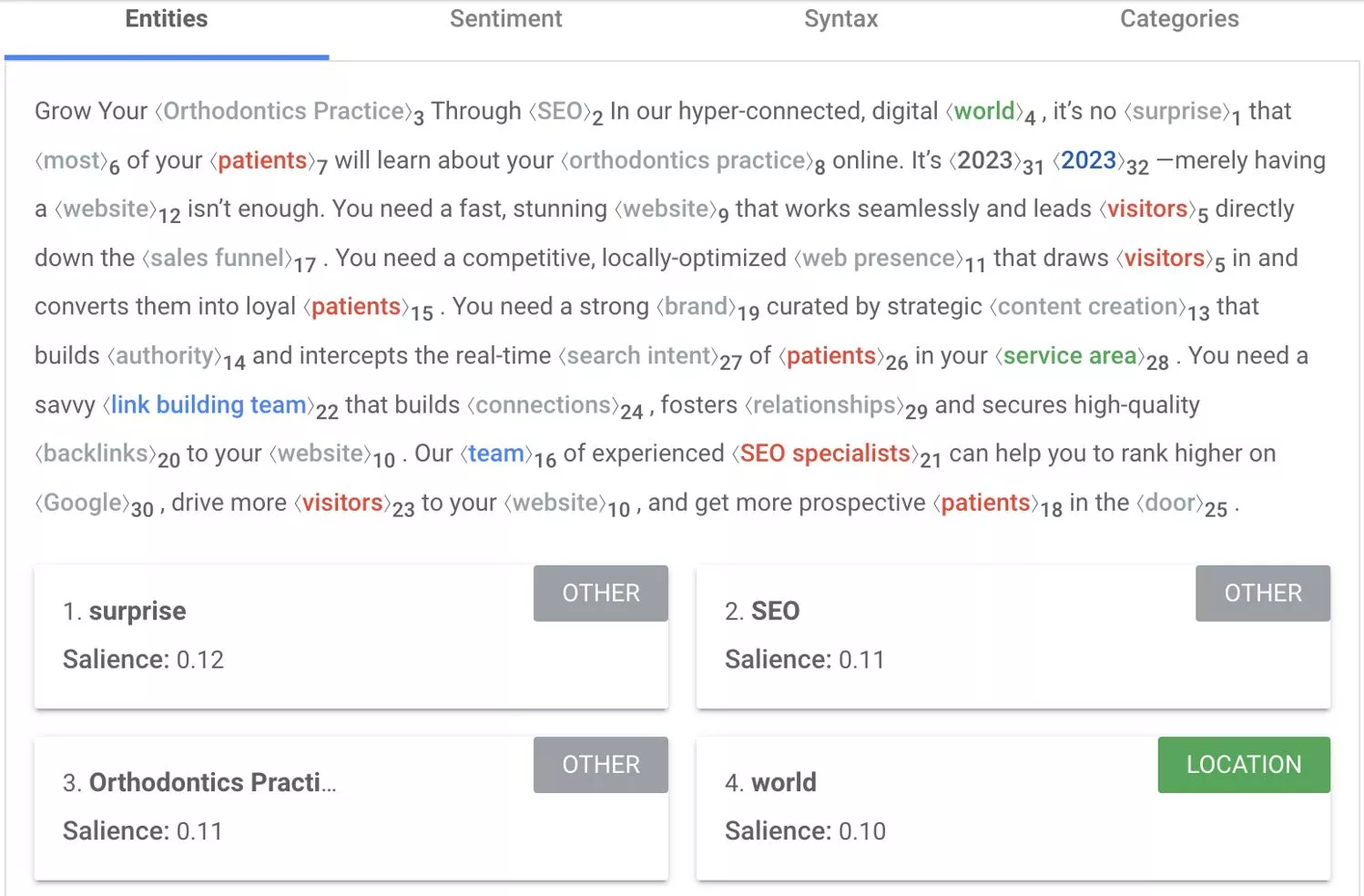Click the LOCATION badge on world card

pos(1244,765)
